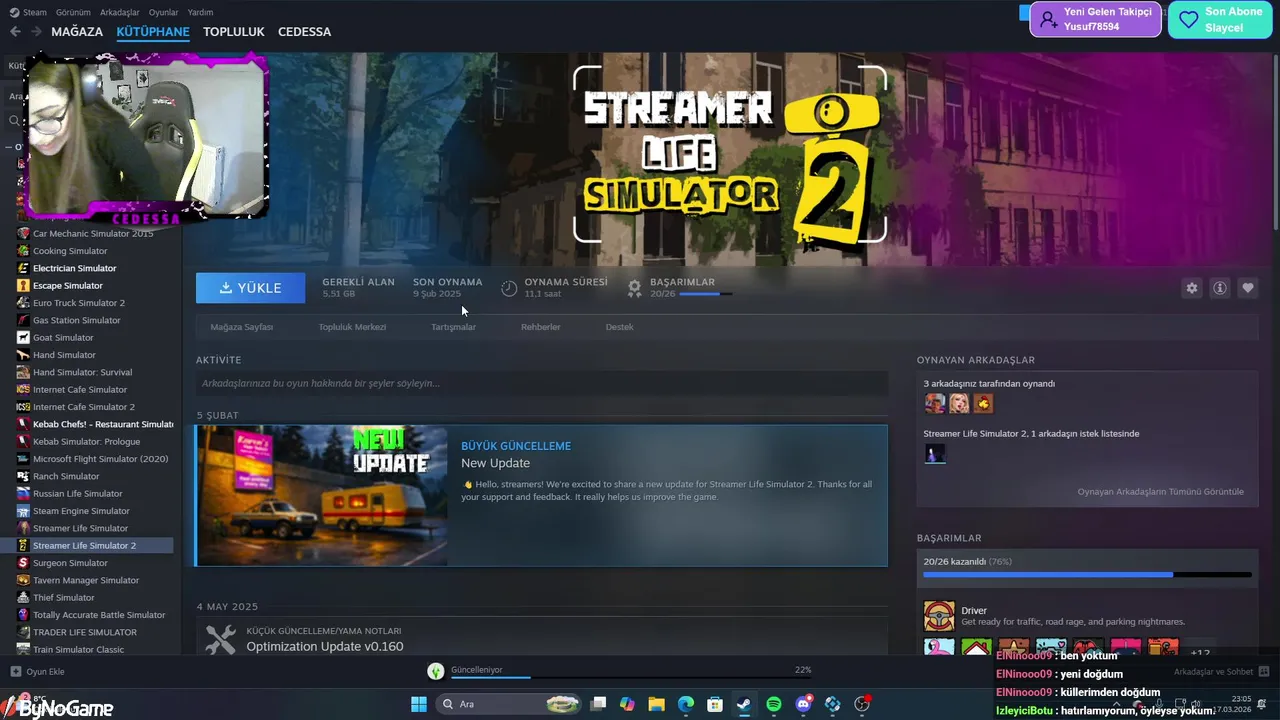Open the game settings gear icon
The width and height of the screenshot is (1280, 720).
click(x=1191, y=288)
